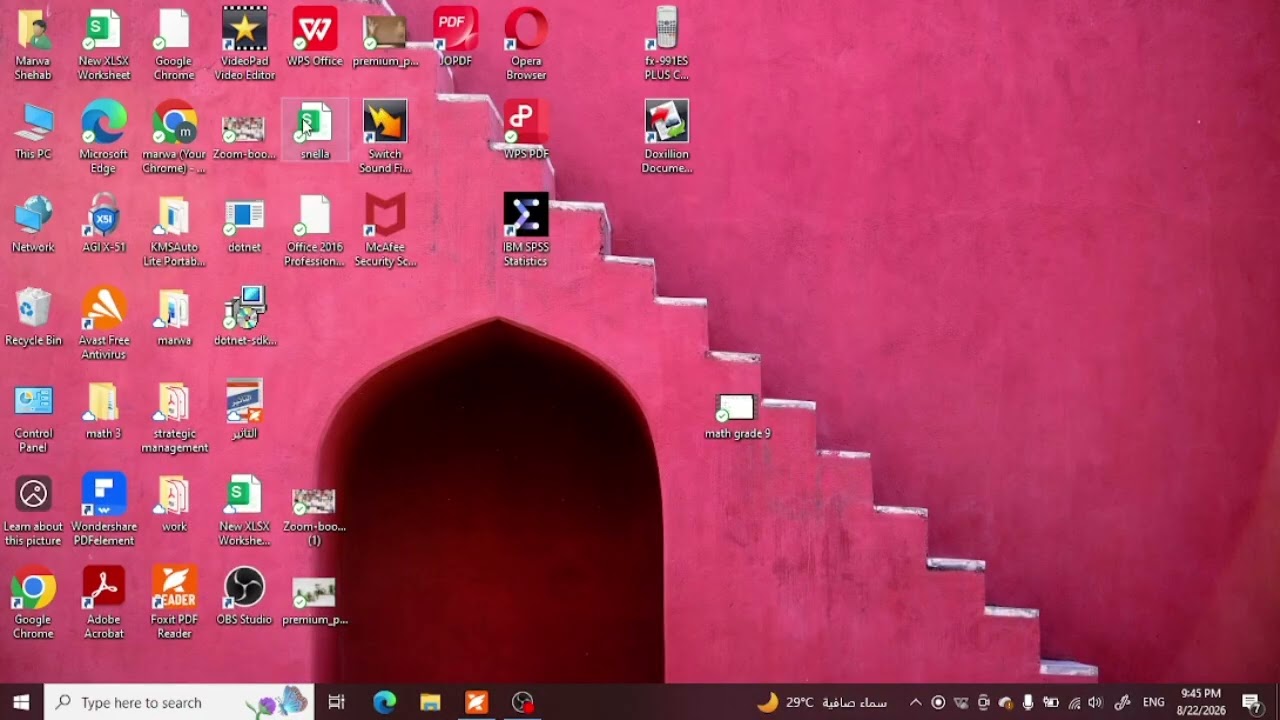Open the JOPDF desktop shortcut
The height and width of the screenshot is (720, 1280).
tap(456, 38)
